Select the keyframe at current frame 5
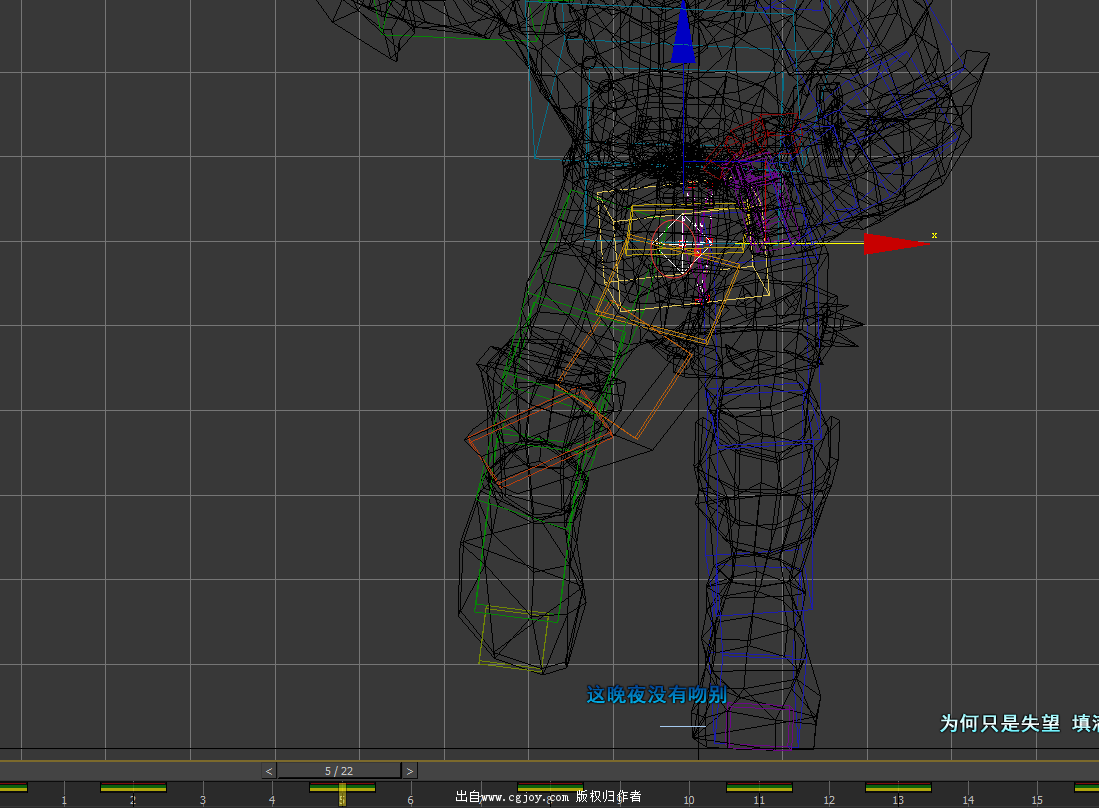This screenshot has width=1099, height=808. coord(342,788)
